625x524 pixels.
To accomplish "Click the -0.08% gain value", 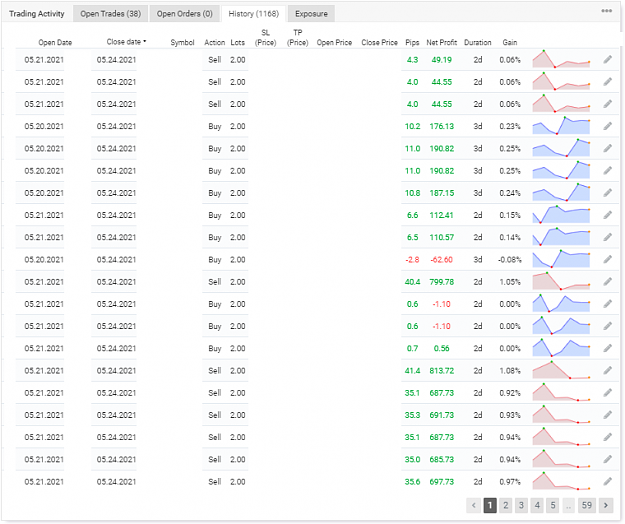I will coord(509,259).
